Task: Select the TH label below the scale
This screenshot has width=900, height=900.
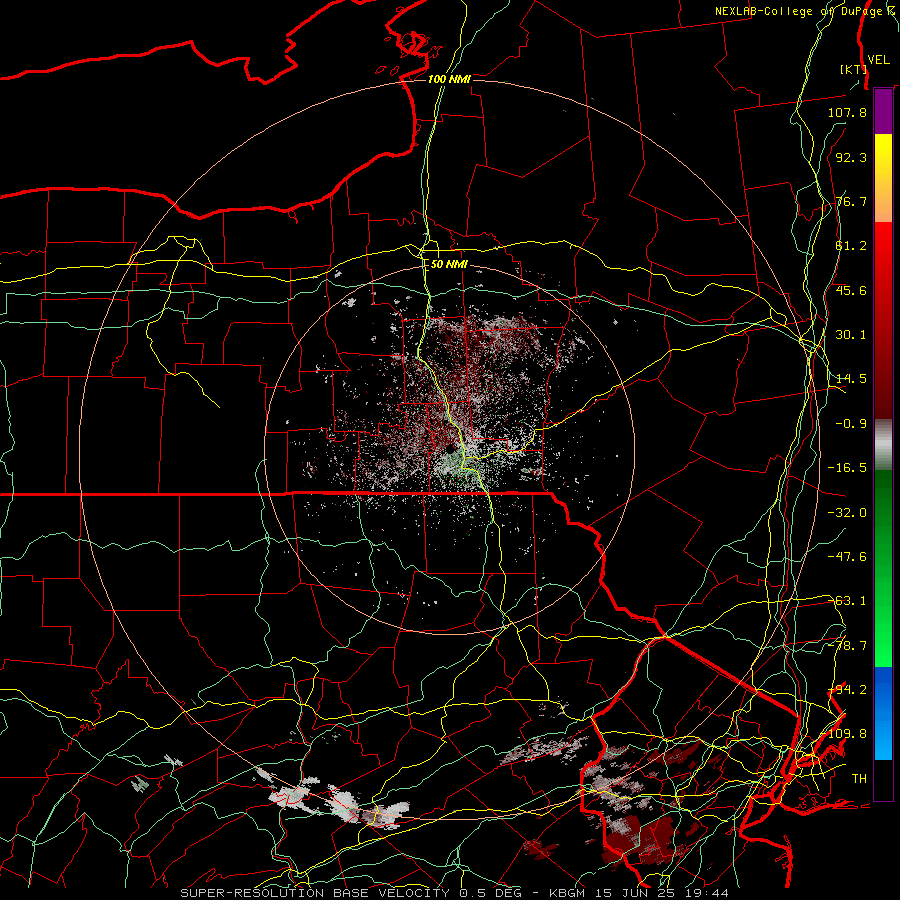Action: pos(859,779)
